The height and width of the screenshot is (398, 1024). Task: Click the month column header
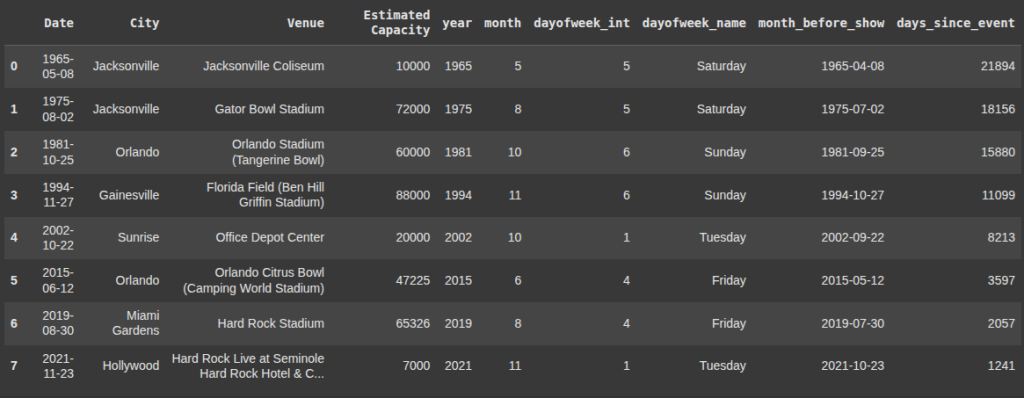tap(502, 23)
